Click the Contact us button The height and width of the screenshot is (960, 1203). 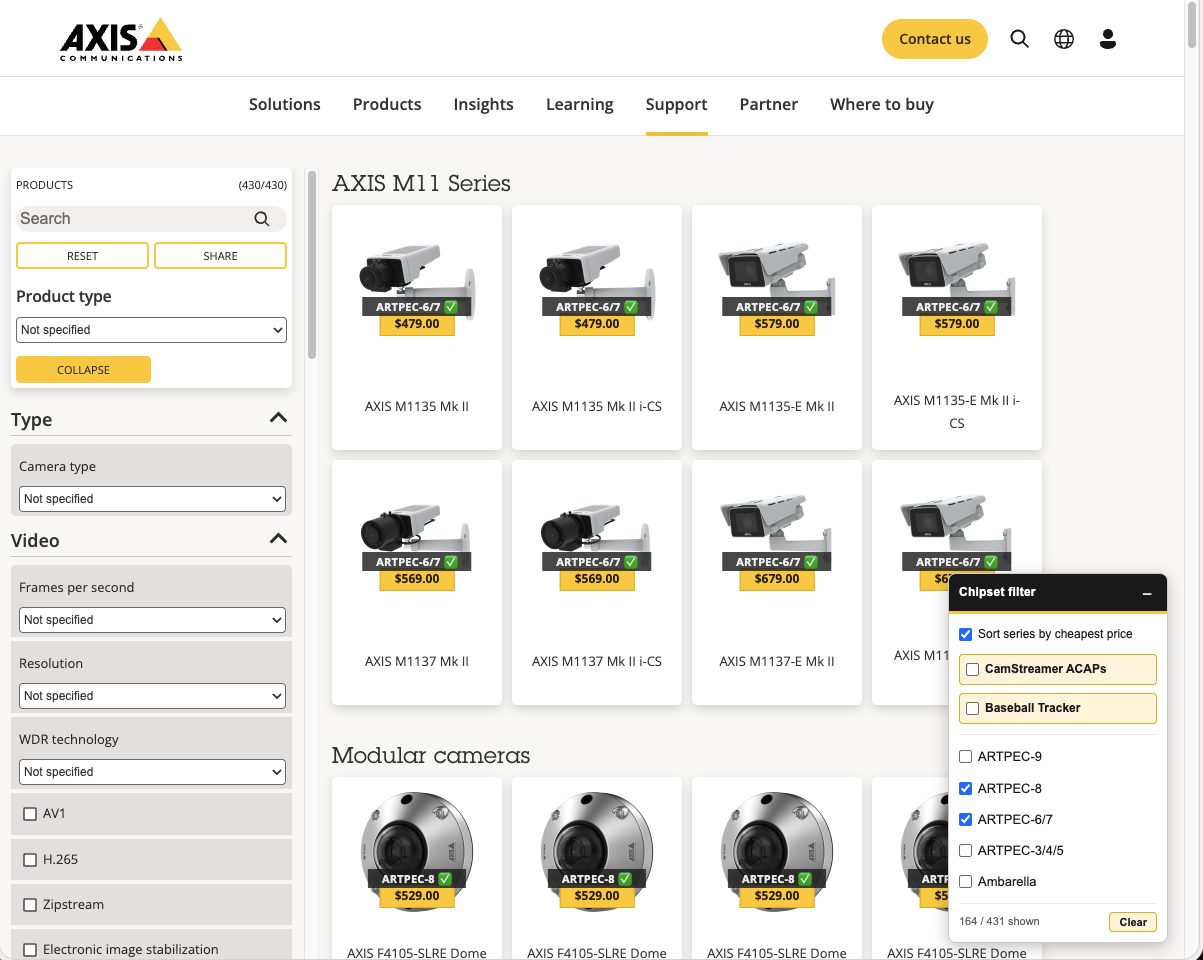(935, 39)
